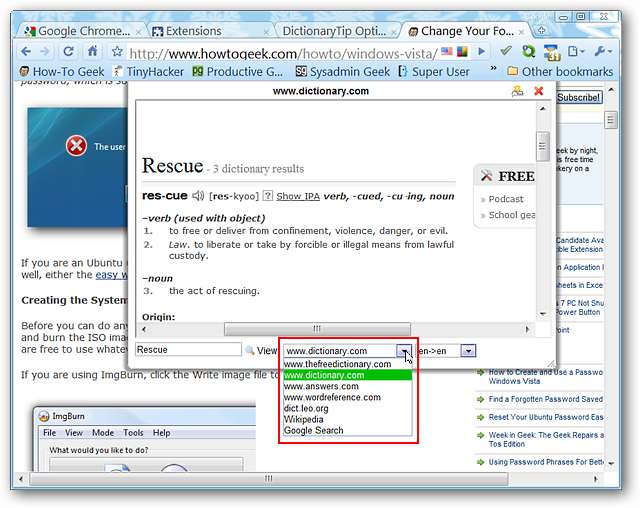The height and width of the screenshot is (508, 640).
Task: Click the Rescue word input field
Action: (188, 350)
